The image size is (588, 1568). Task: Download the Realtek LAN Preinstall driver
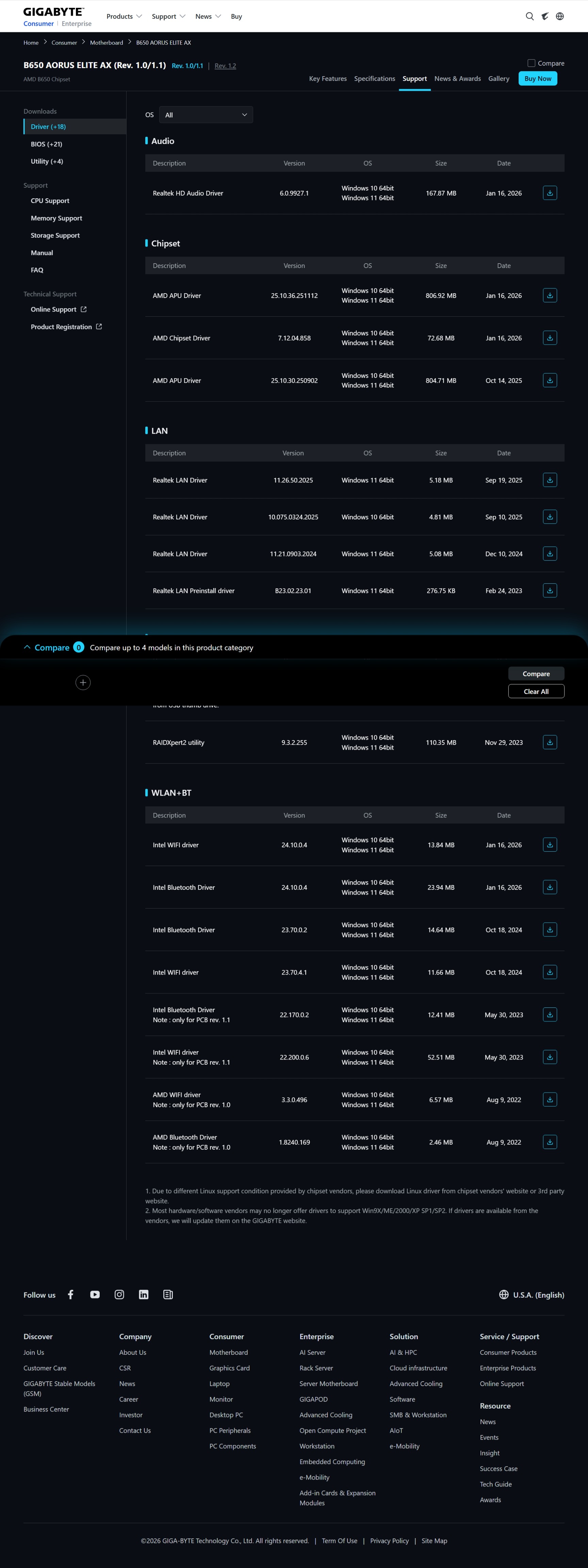click(x=549, y=590)
